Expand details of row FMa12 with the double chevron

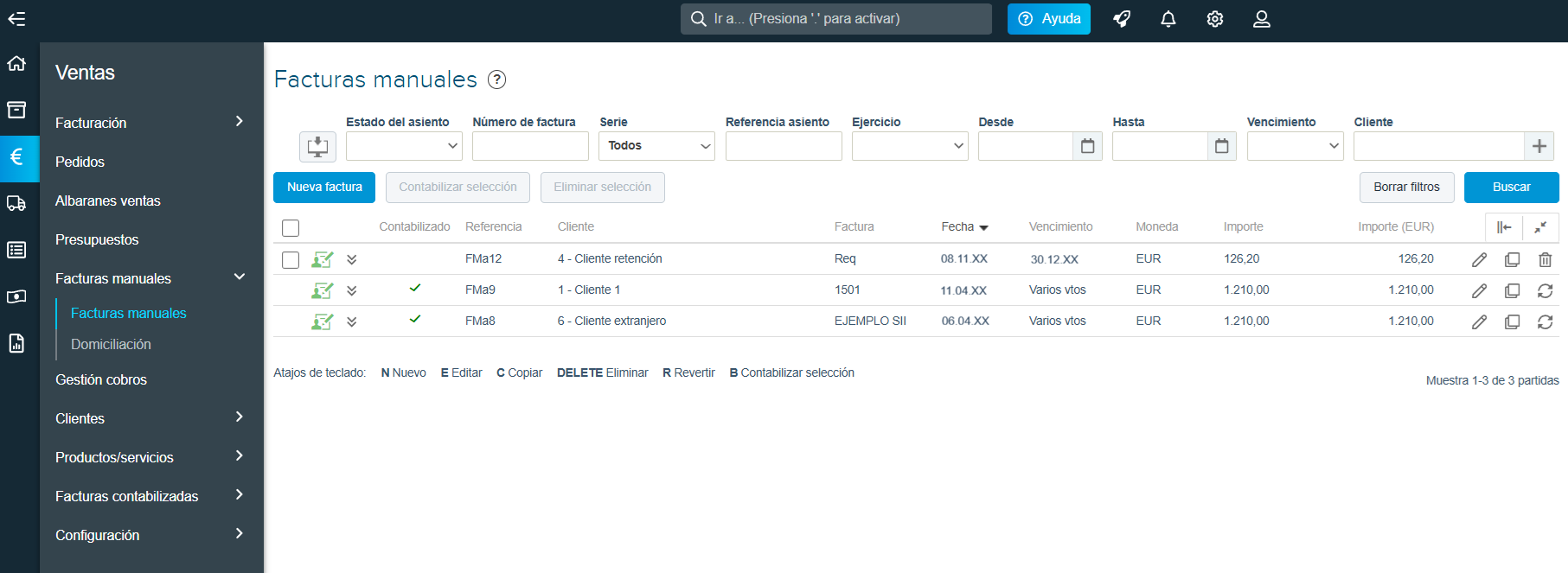click(x=352, y=259)
